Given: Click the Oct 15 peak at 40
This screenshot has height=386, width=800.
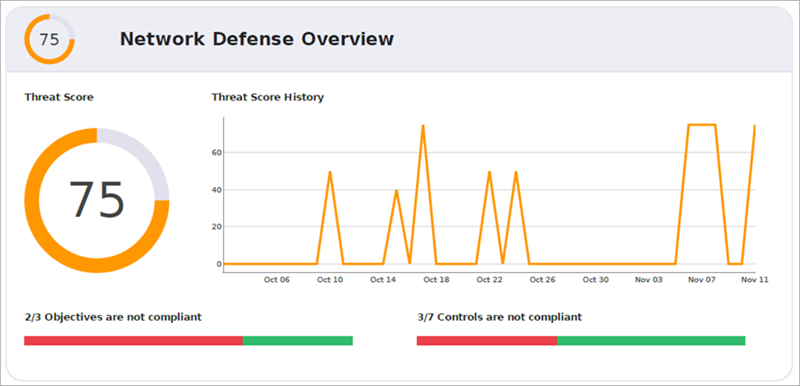Looking at the screenshot, I should [x=396, y=190].
